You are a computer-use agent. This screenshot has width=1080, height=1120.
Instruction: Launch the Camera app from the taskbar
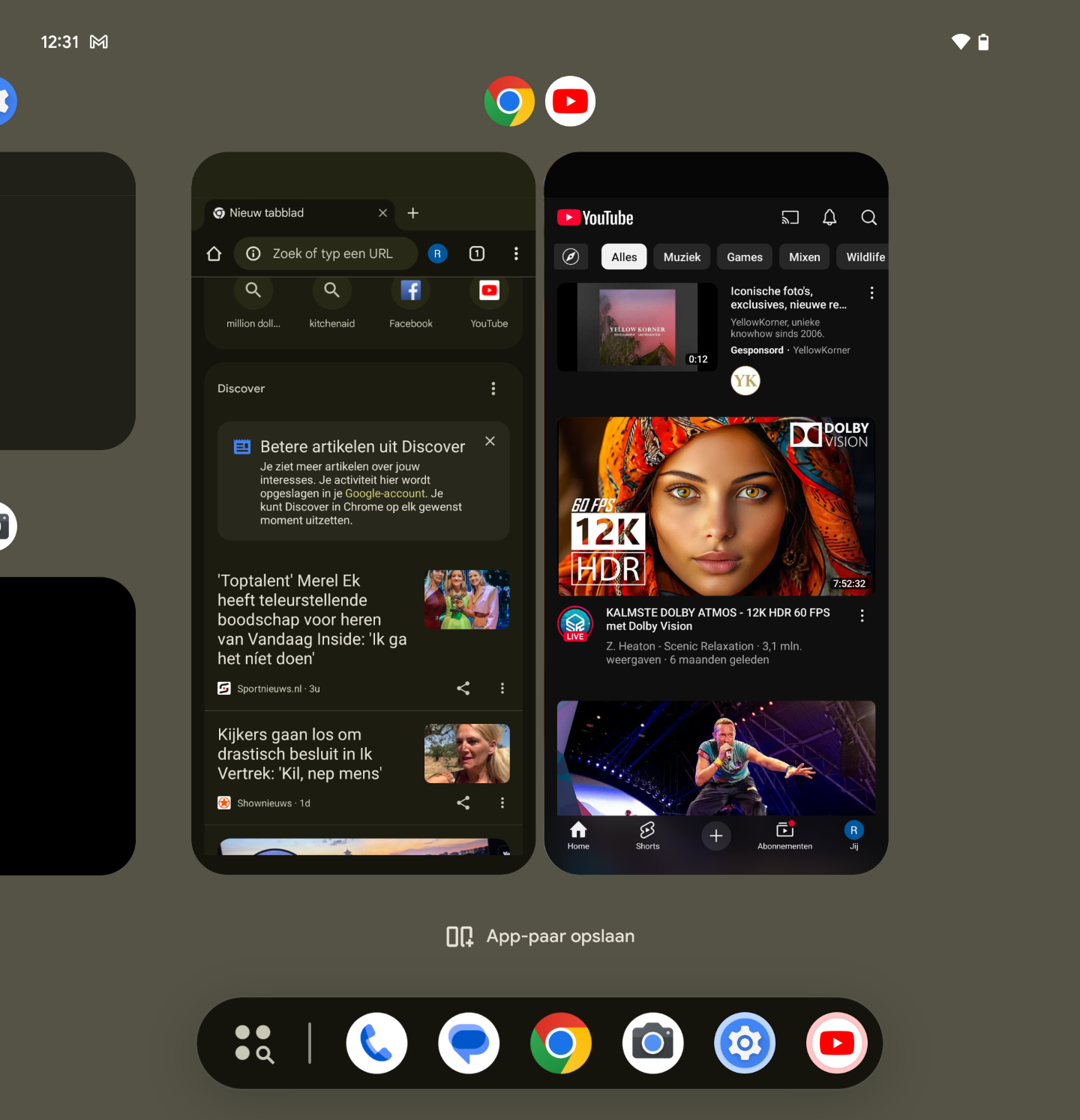coord(652,1043)
